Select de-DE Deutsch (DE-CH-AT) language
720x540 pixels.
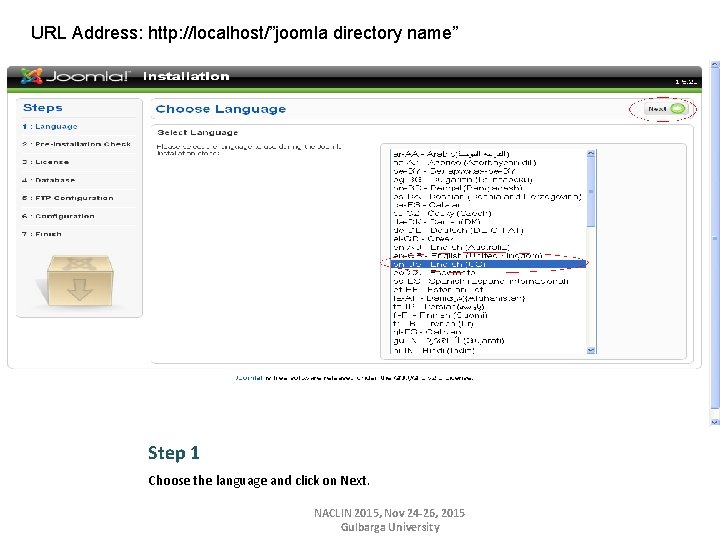tap(458, 231)
